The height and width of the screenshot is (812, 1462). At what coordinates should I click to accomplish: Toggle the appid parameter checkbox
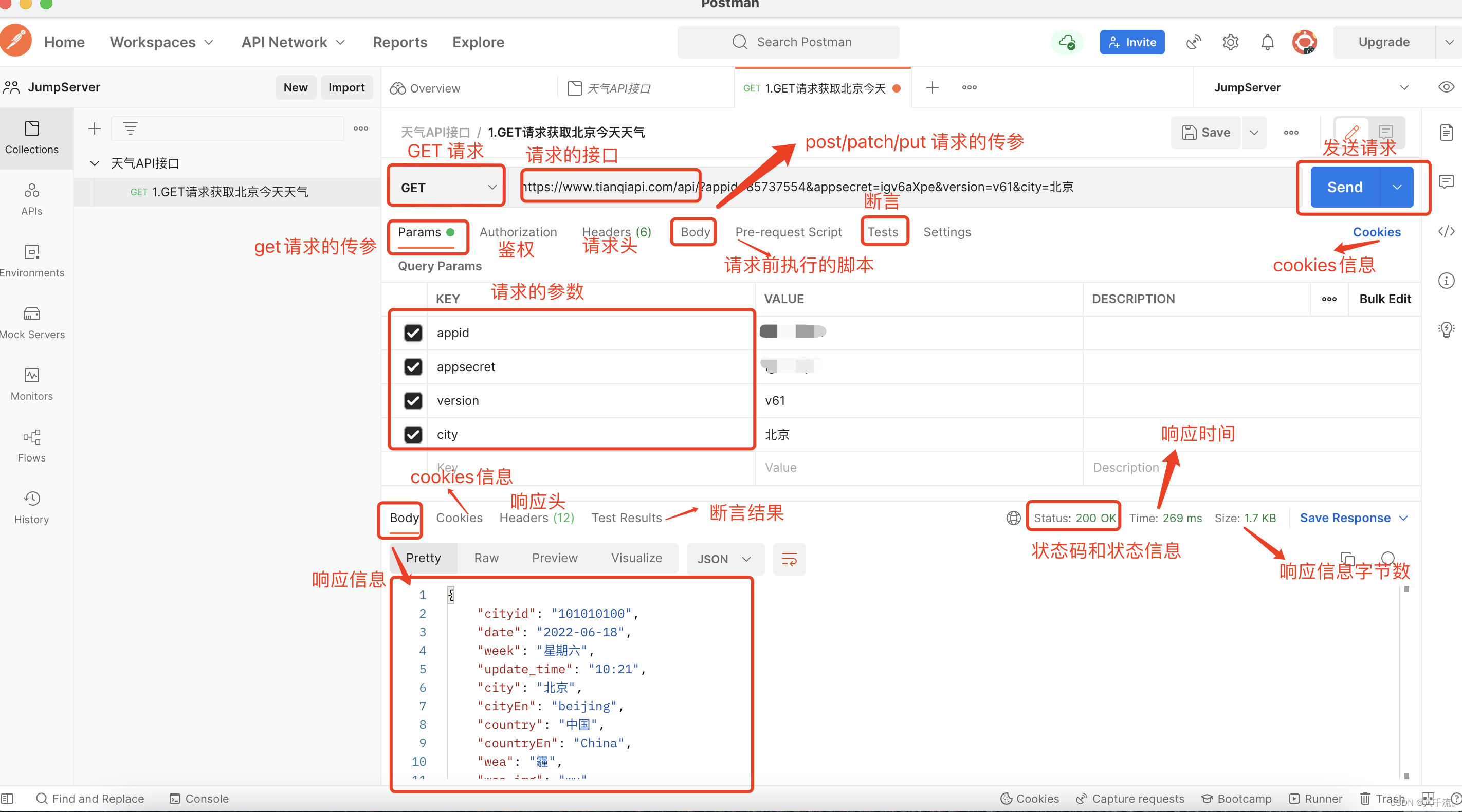[x=412, y=333]
